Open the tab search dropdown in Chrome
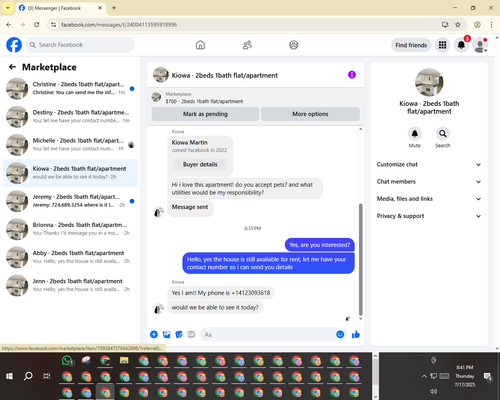This screenshot has width=500, height=400. pos(8,8)
